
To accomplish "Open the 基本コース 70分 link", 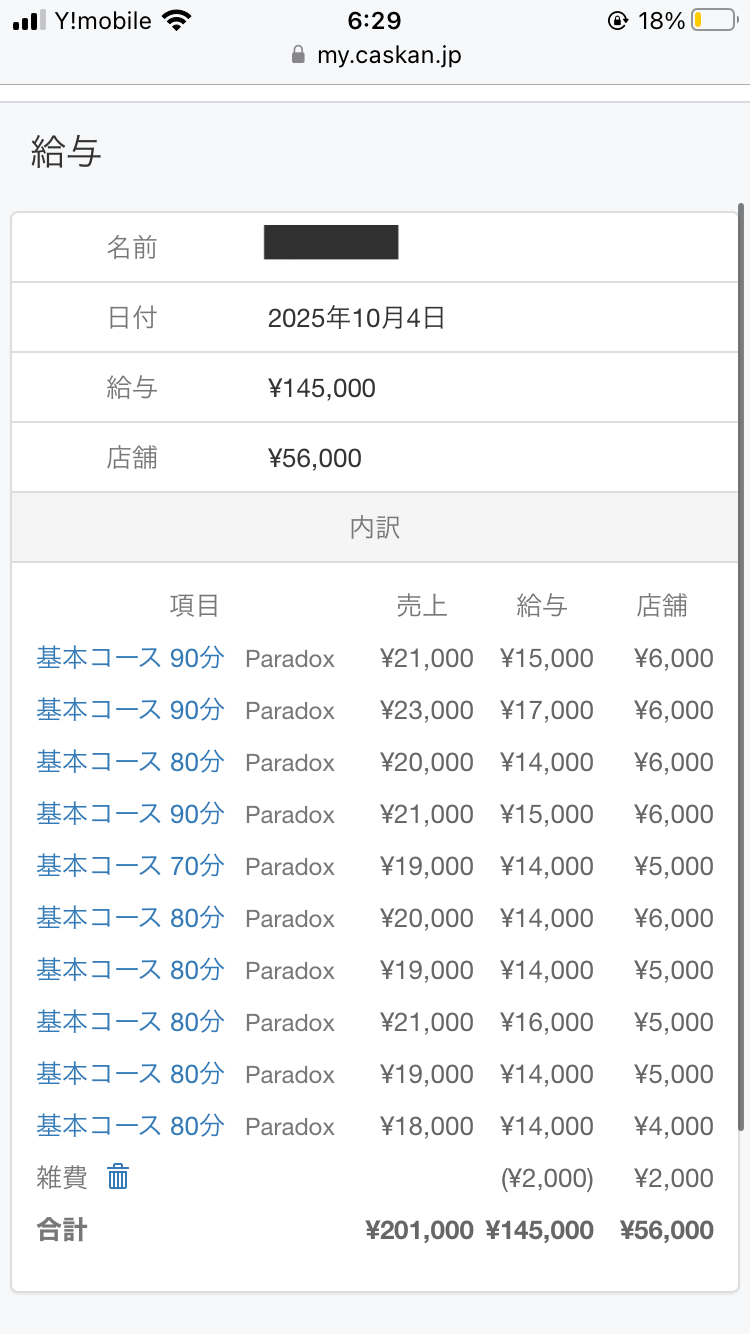I will click(x=130, y=866).
